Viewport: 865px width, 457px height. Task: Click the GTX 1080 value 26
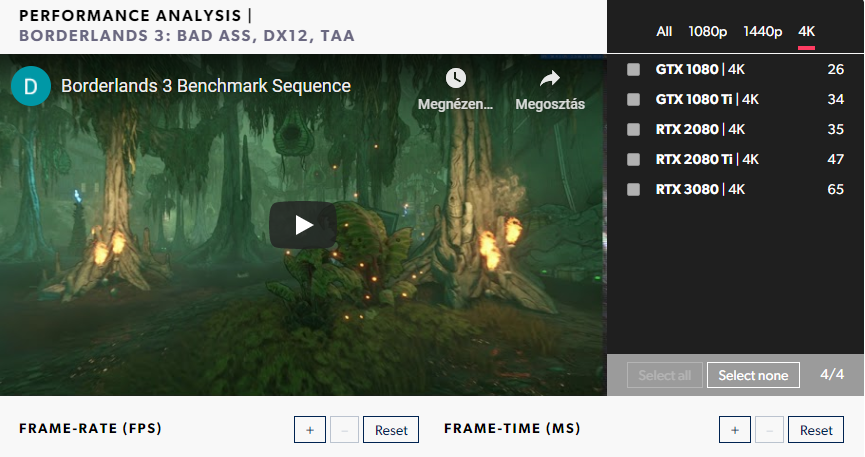(x=836, y=70)
